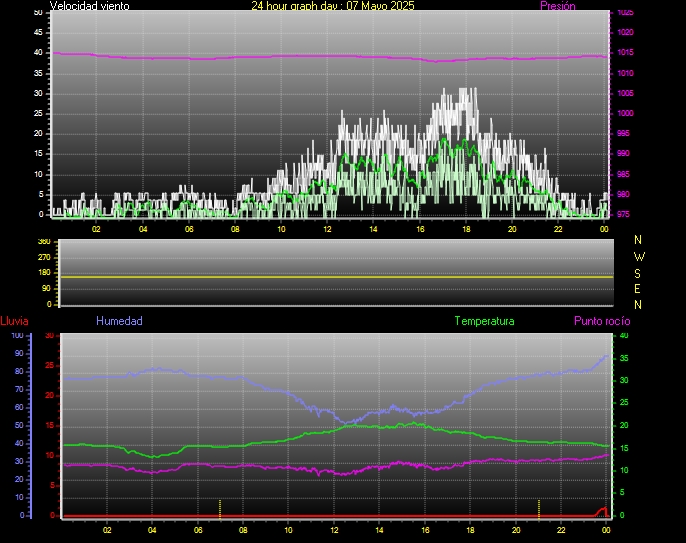Click the "270" wind direction axis value
Image resolution: width=686 pixels, height=543 pixels.
44,257
